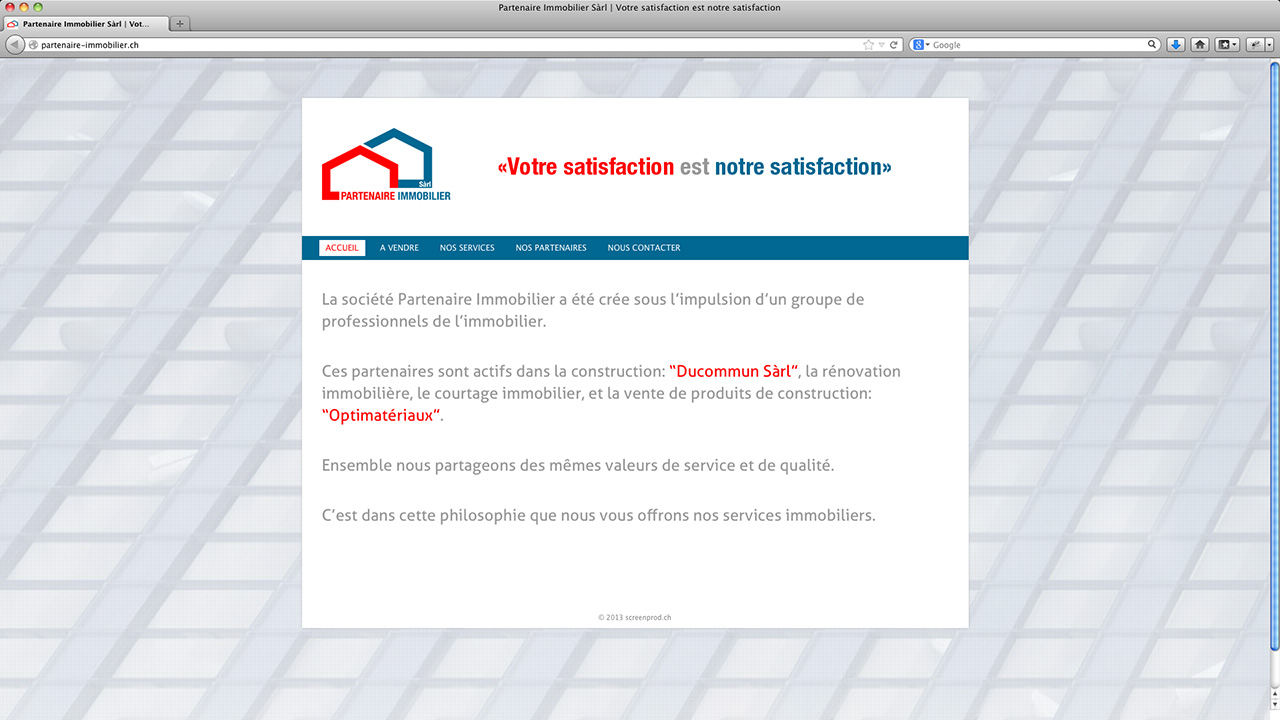Follow the "Ducommun Sàrl" link
Screen dimensions: 1280x720
coord(733,371)
